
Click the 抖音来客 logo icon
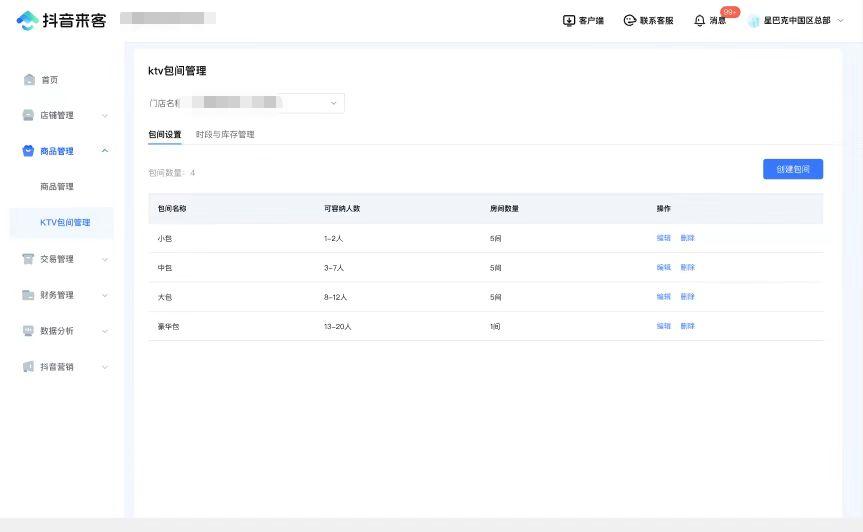tap(27, 20)
